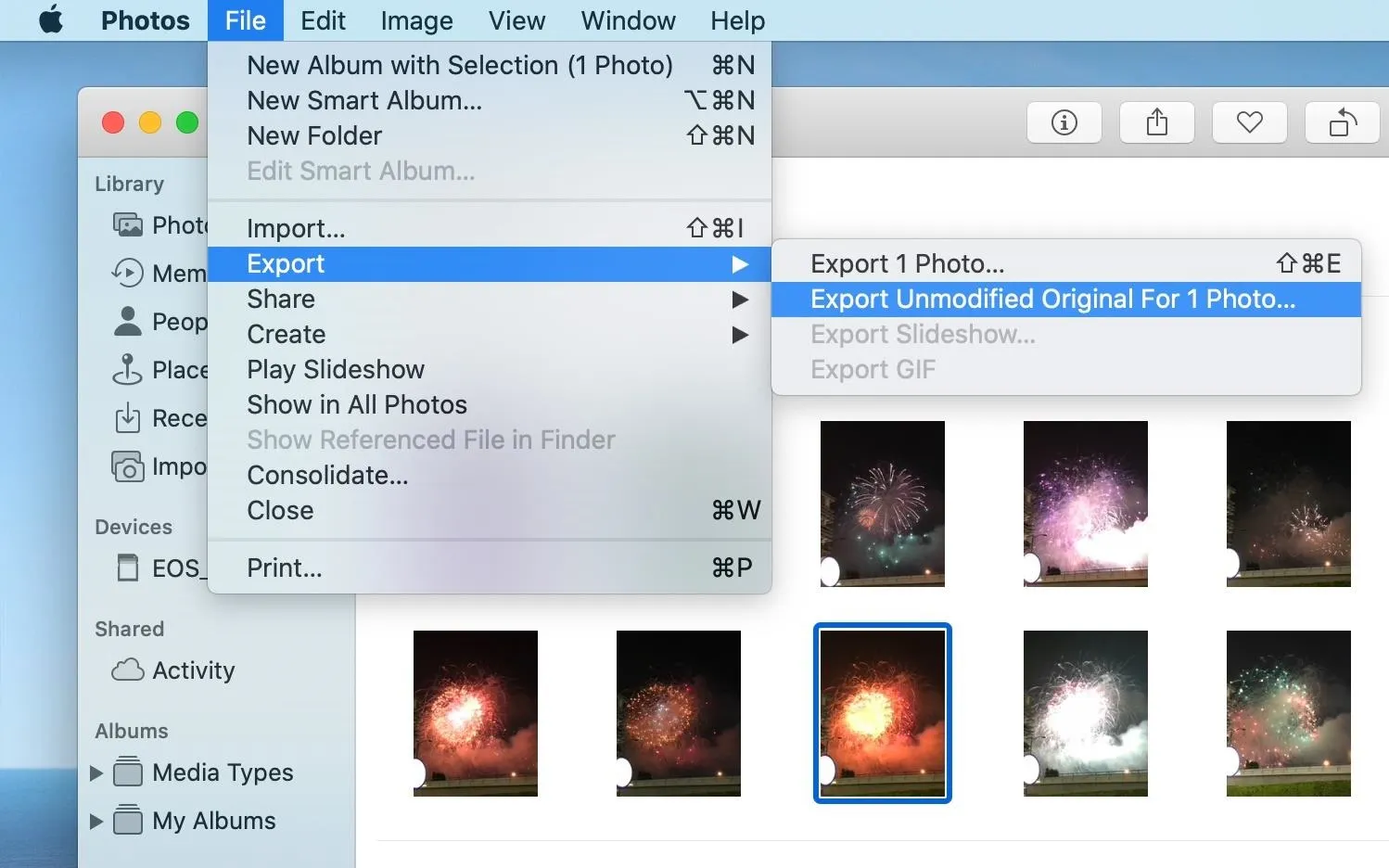Image resolution: width=1389 pixels, height=868 pixels.
Task: Choose Export Unmodified Original For 1 Photo
Action: (x=1066, y=300)
